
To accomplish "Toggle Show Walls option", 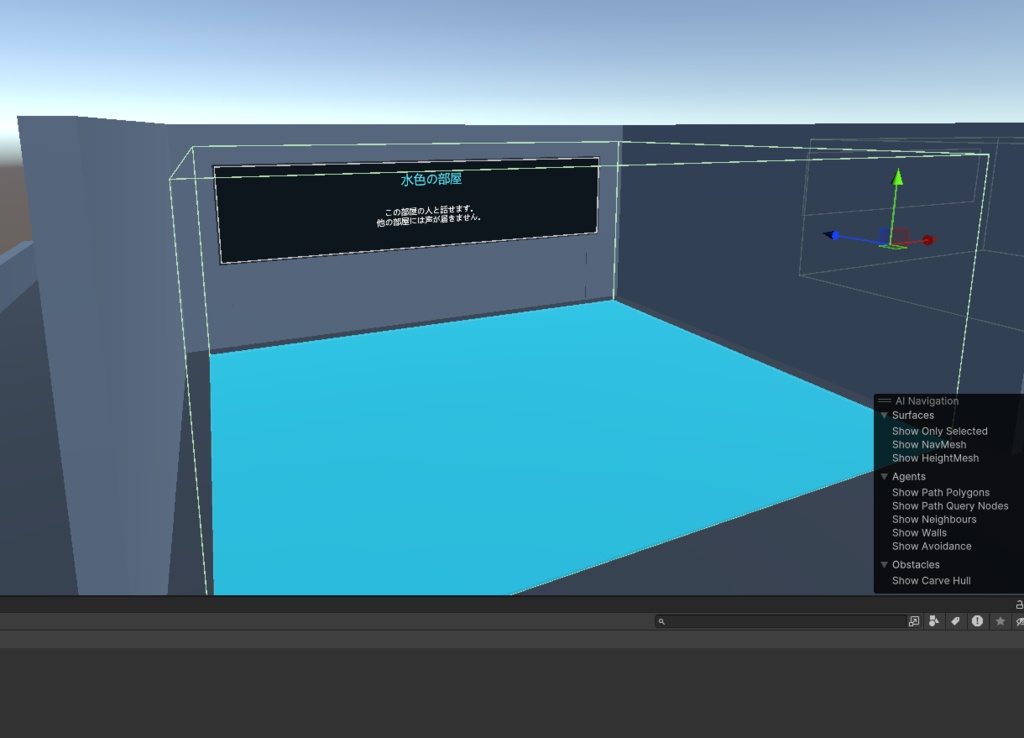I will [x=919, y=533].
